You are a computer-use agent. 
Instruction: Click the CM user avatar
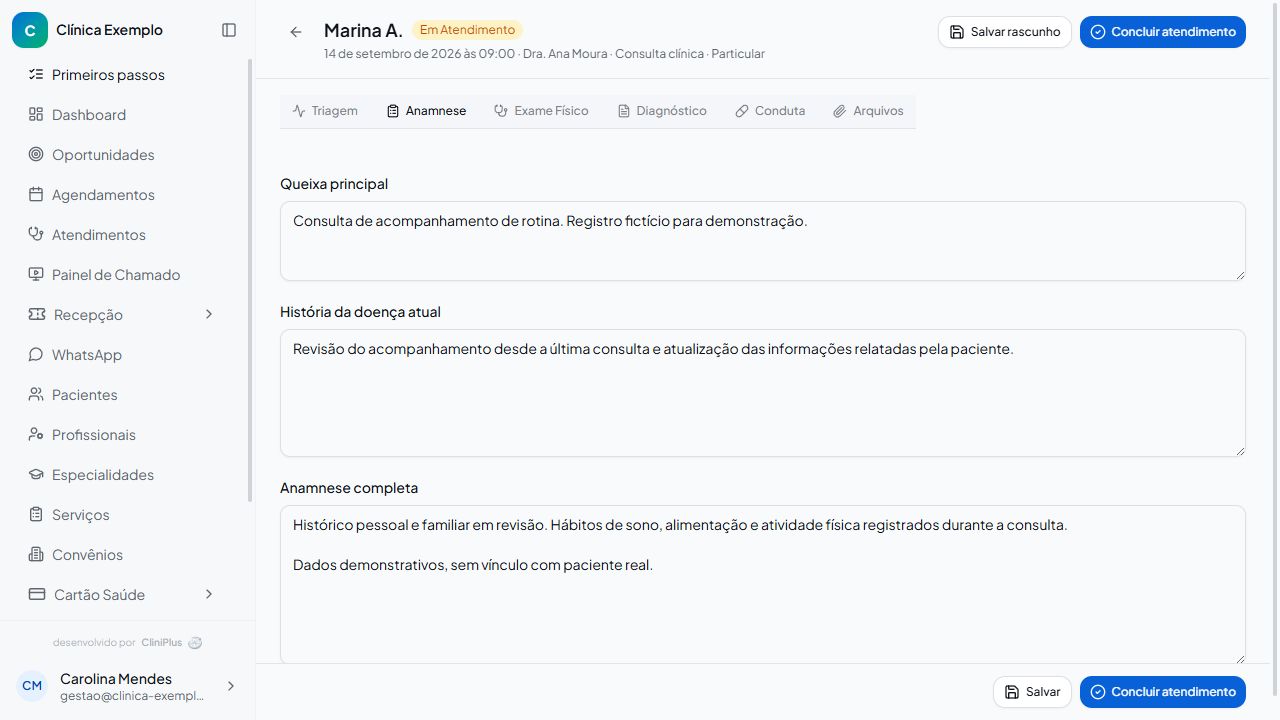[x=32, y=686]
